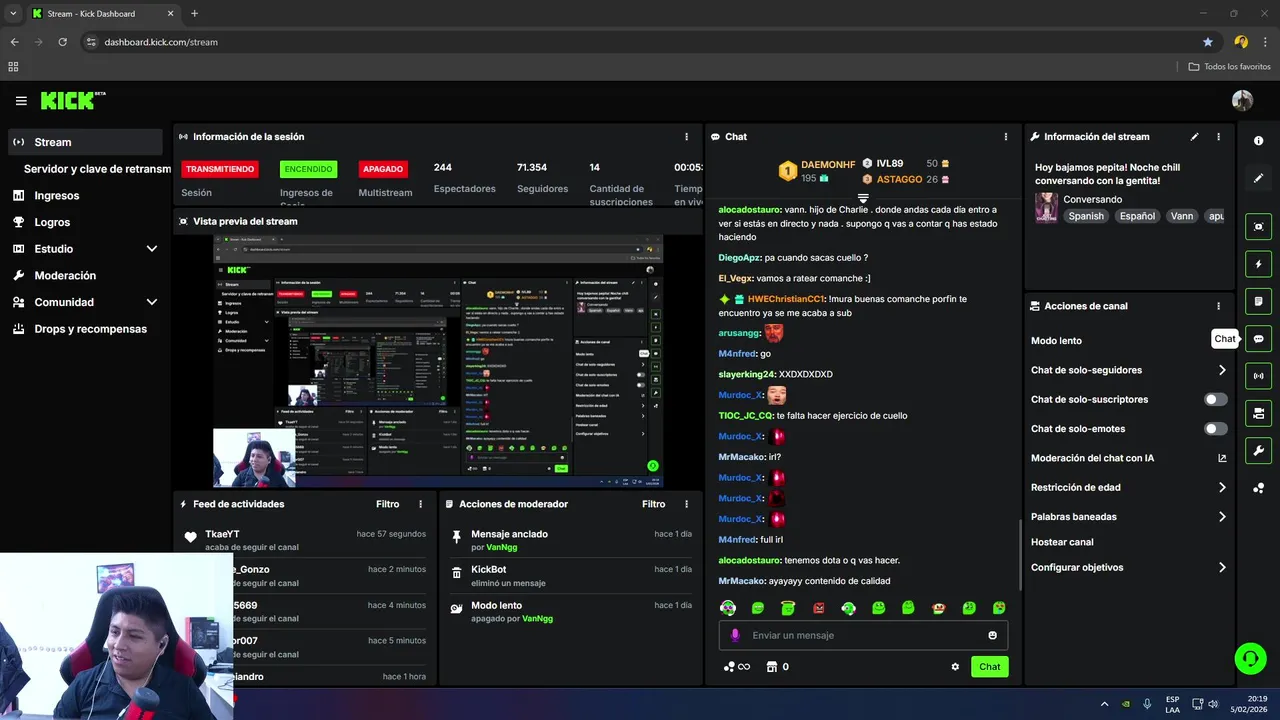Click the browser address bar URL
This screenshot has width=1280, height=720.
tap(161, 42)
